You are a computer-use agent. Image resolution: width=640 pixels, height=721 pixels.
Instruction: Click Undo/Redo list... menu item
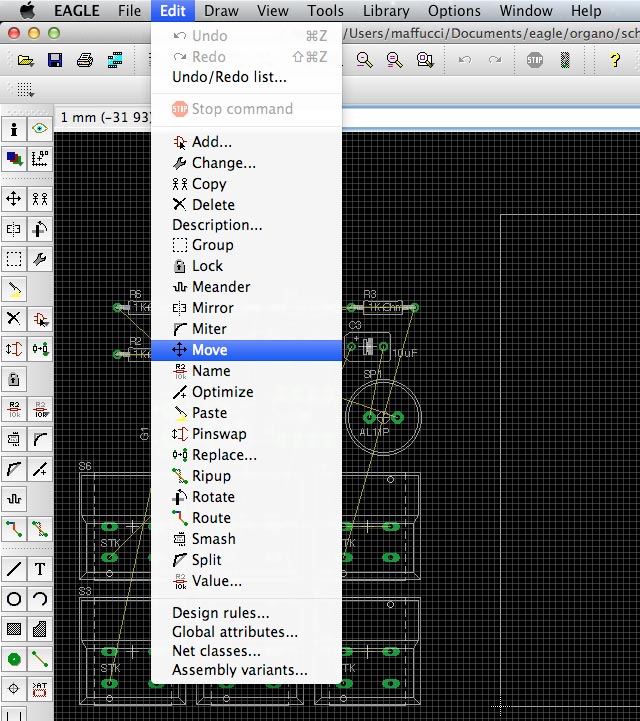(229, 77)
